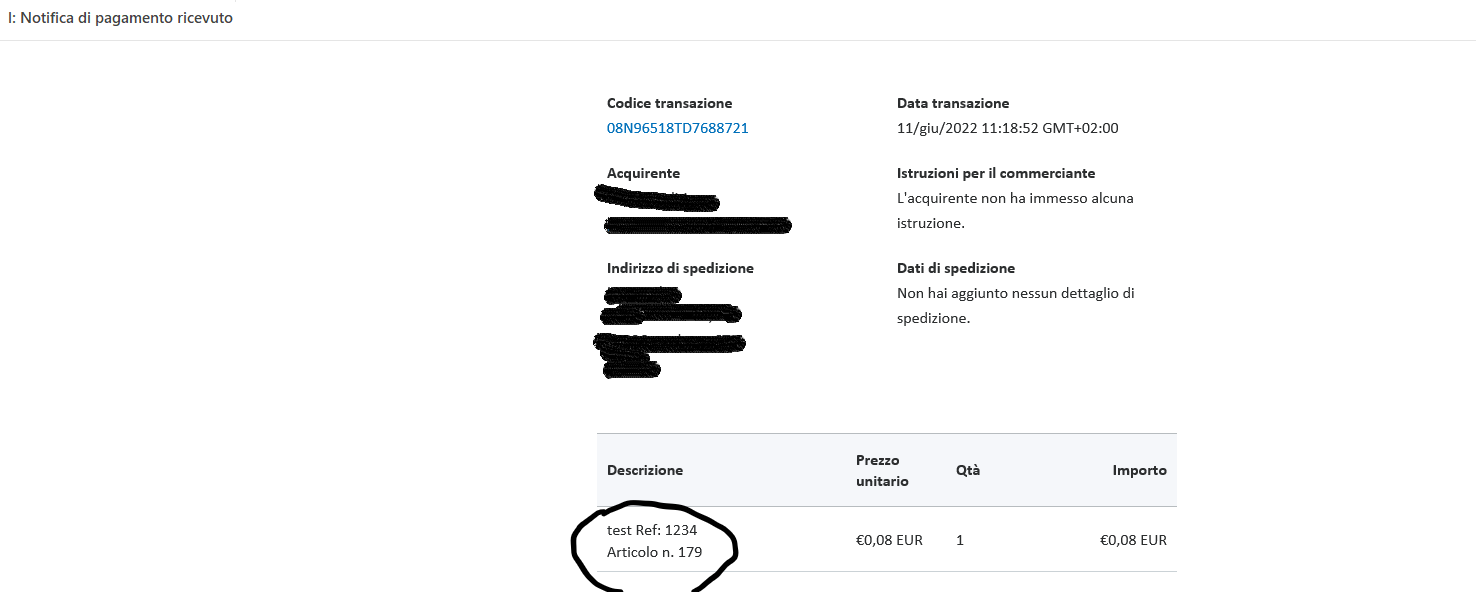This screenshot has height=592, width=1476.
Task: Click the 'Indirizzo di spedizione' heading
Action: (x=680, y=268)
